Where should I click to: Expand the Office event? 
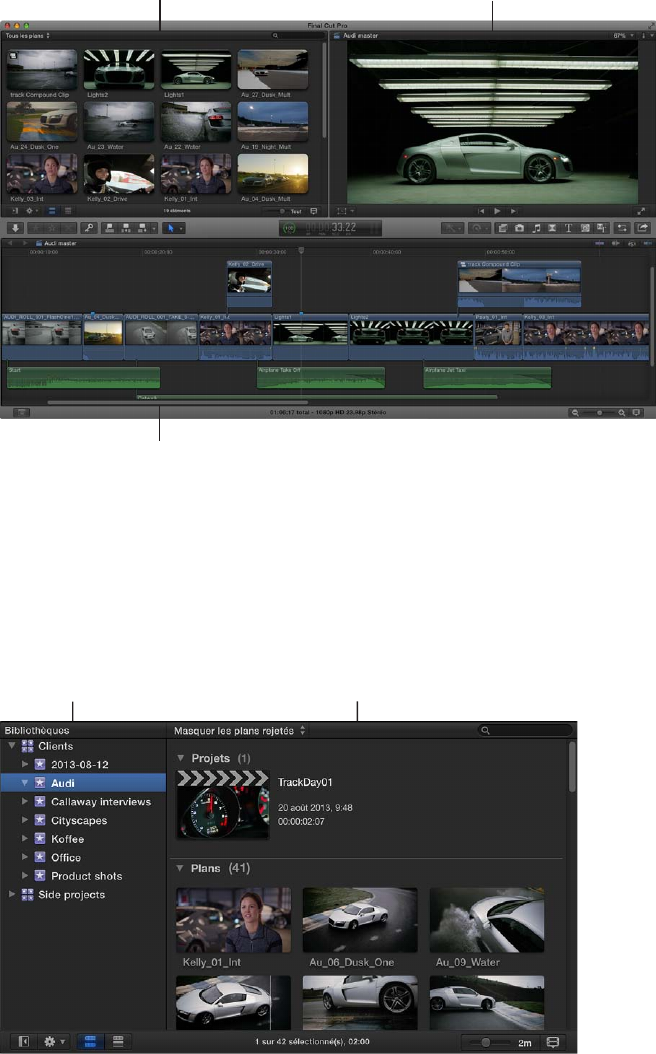25,857
